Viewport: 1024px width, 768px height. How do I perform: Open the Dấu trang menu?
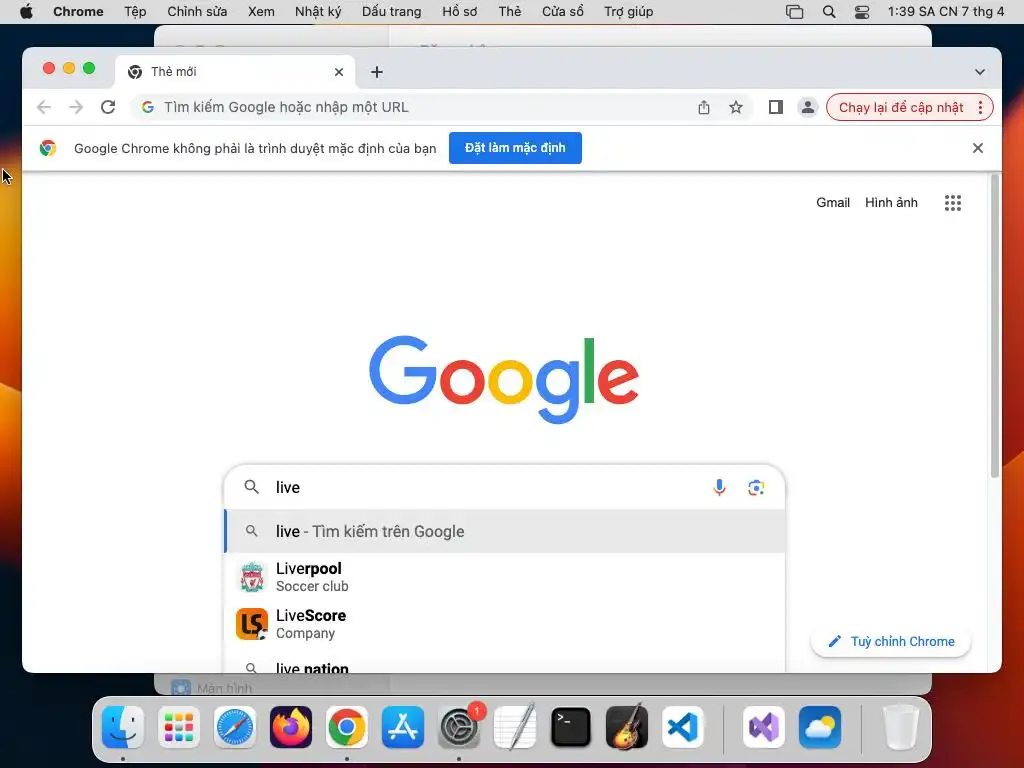click(392, 12)
